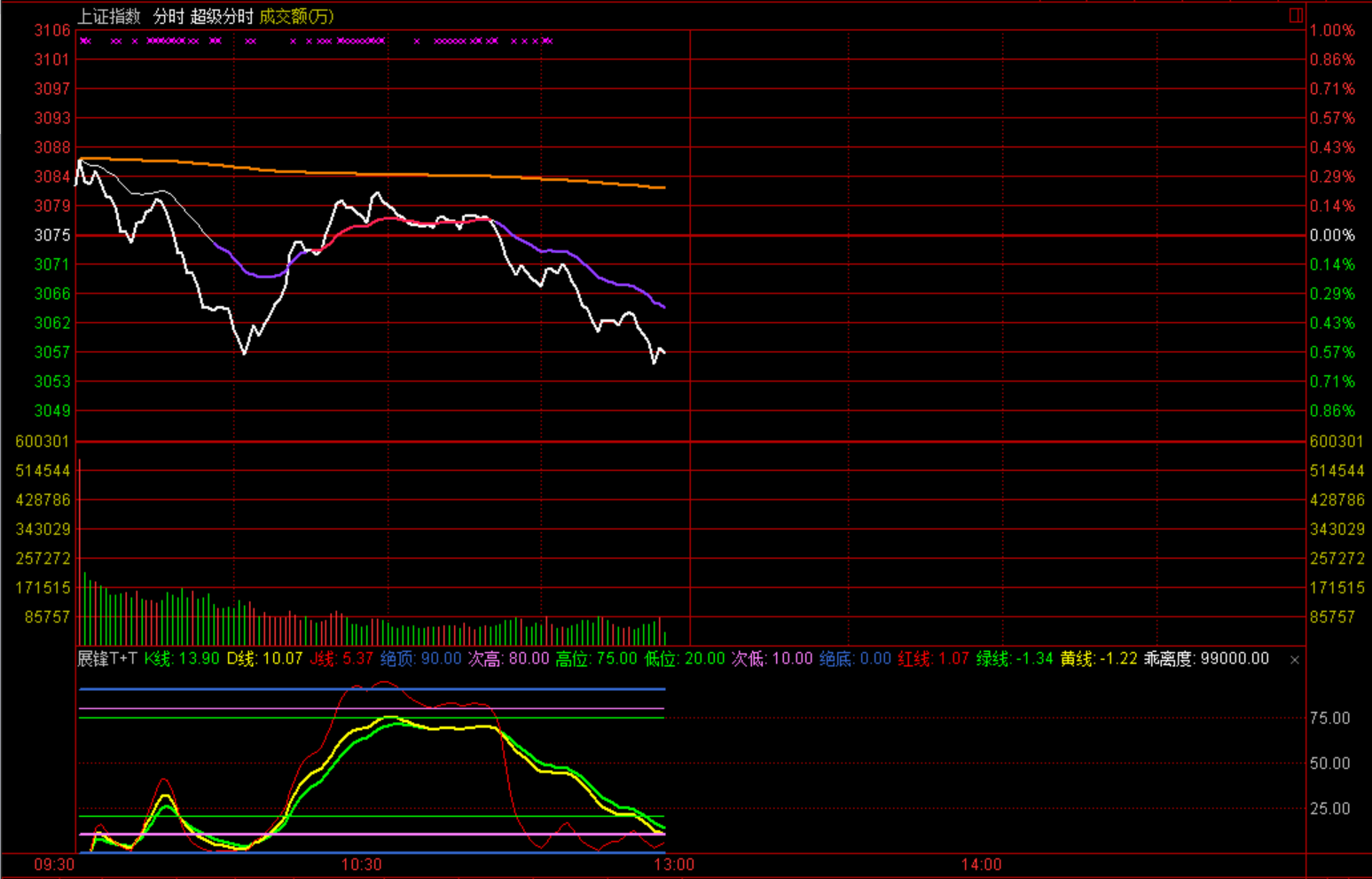Click the 09:30 time axis label
Viewport: 1372px width, 879px height.
[x=54, y=864]
